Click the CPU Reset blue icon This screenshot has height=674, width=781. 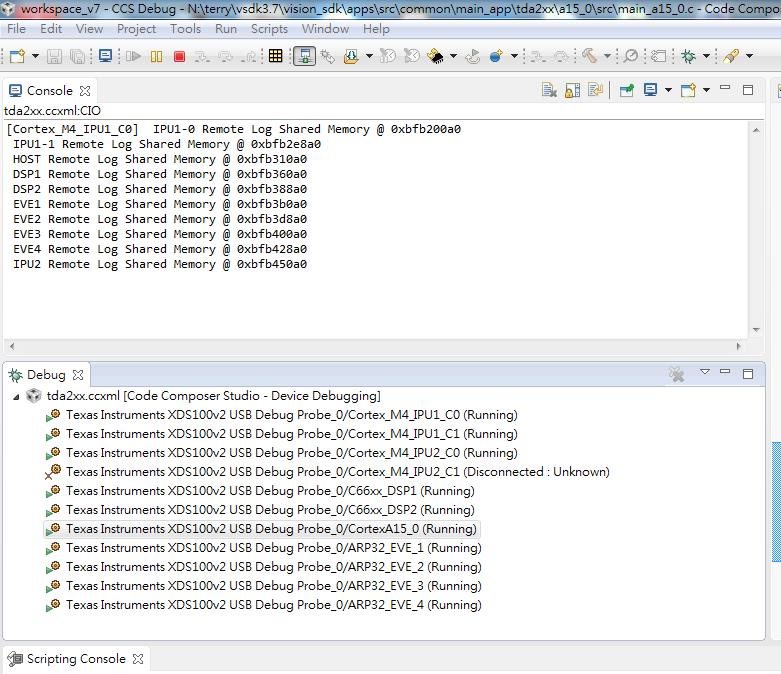coord(496,56)
